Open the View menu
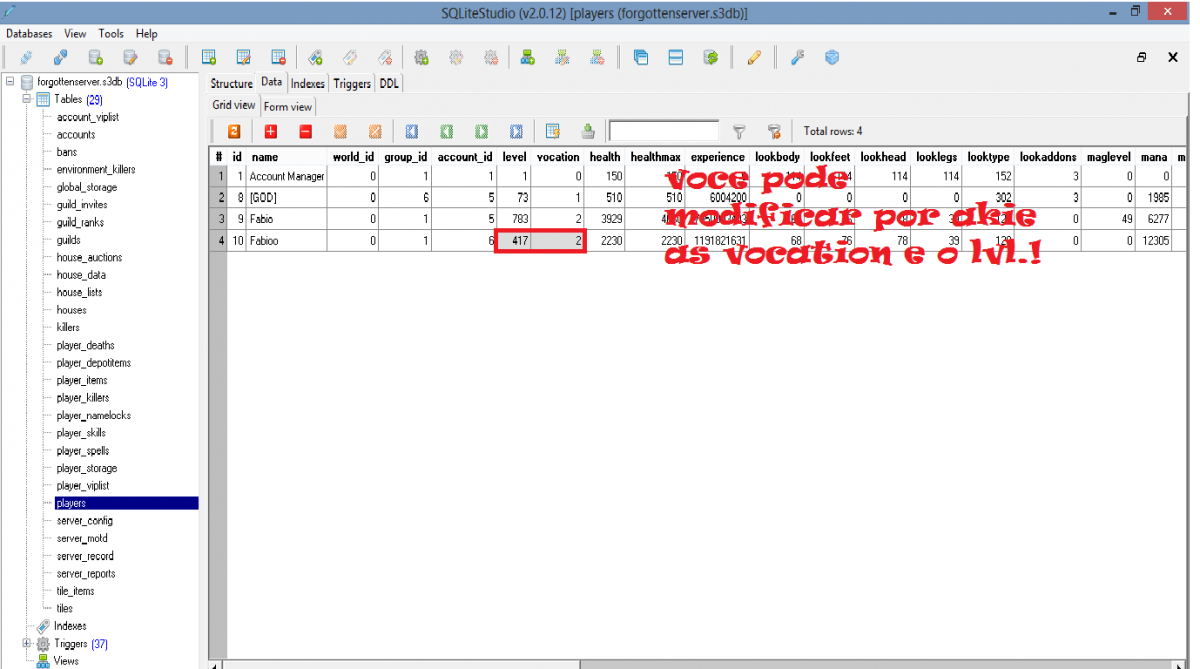Image resolution: width=1200 pixels, height=669 pixels. 75,34
